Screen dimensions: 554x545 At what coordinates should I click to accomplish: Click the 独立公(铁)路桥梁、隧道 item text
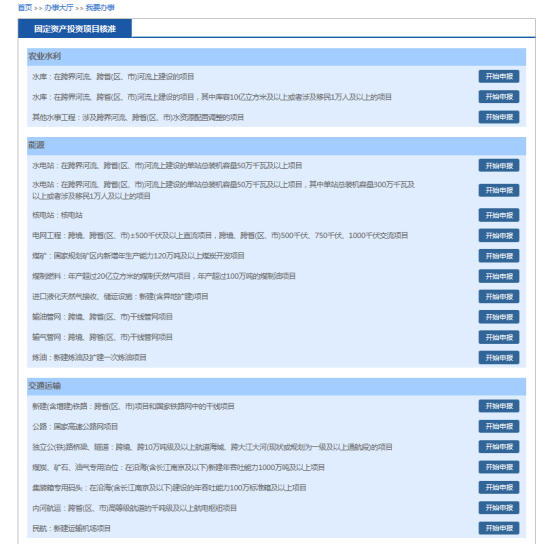212,447
